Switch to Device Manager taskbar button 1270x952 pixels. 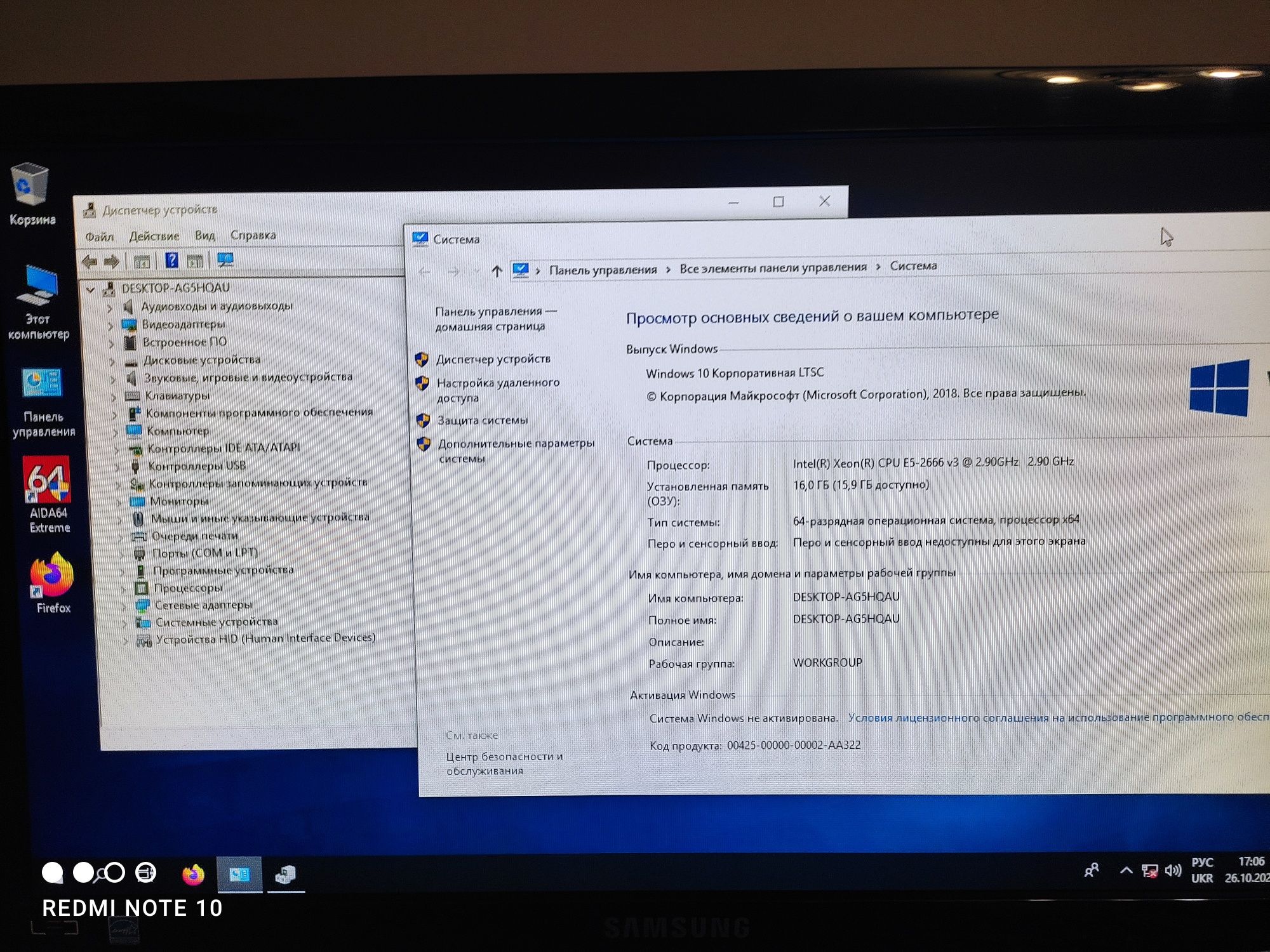point(286,875)
